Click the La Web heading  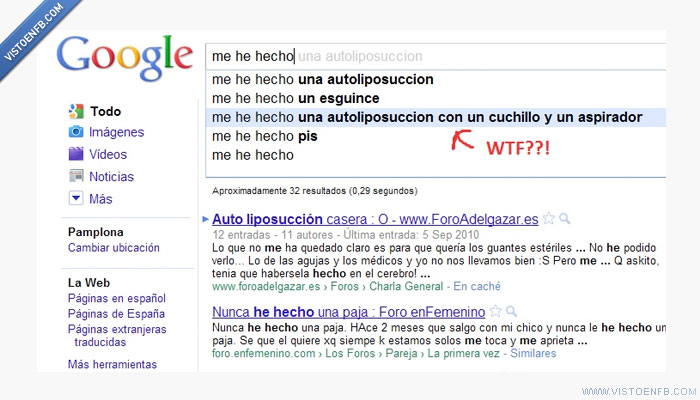tap(89, 283)
